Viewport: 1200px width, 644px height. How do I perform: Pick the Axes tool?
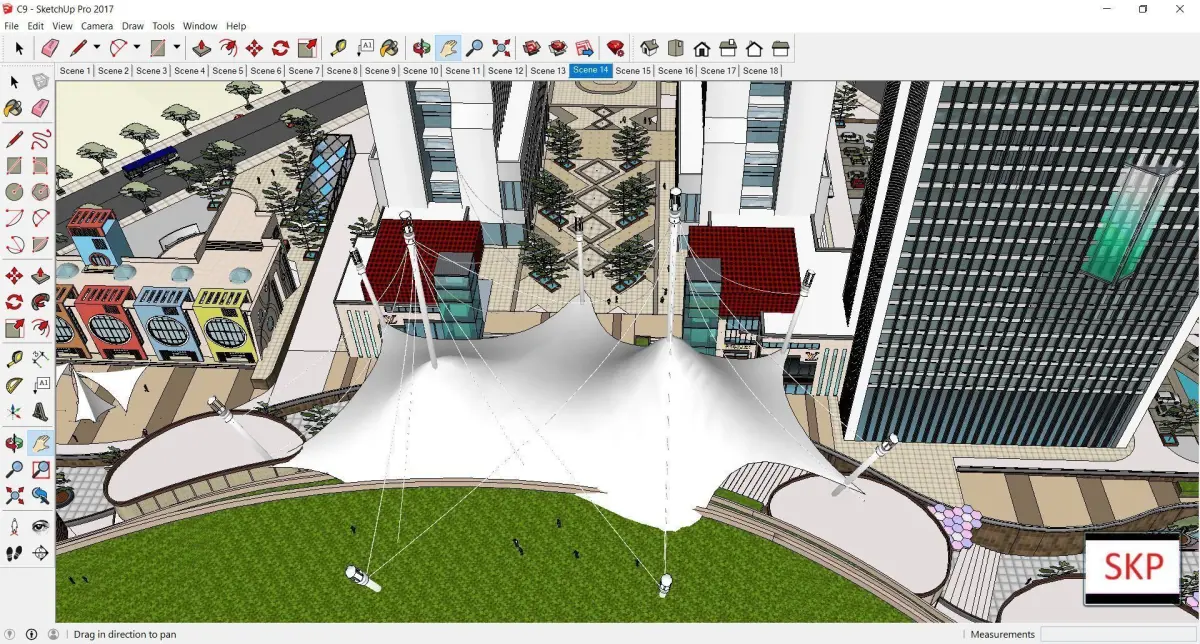[x=14, y=410]
